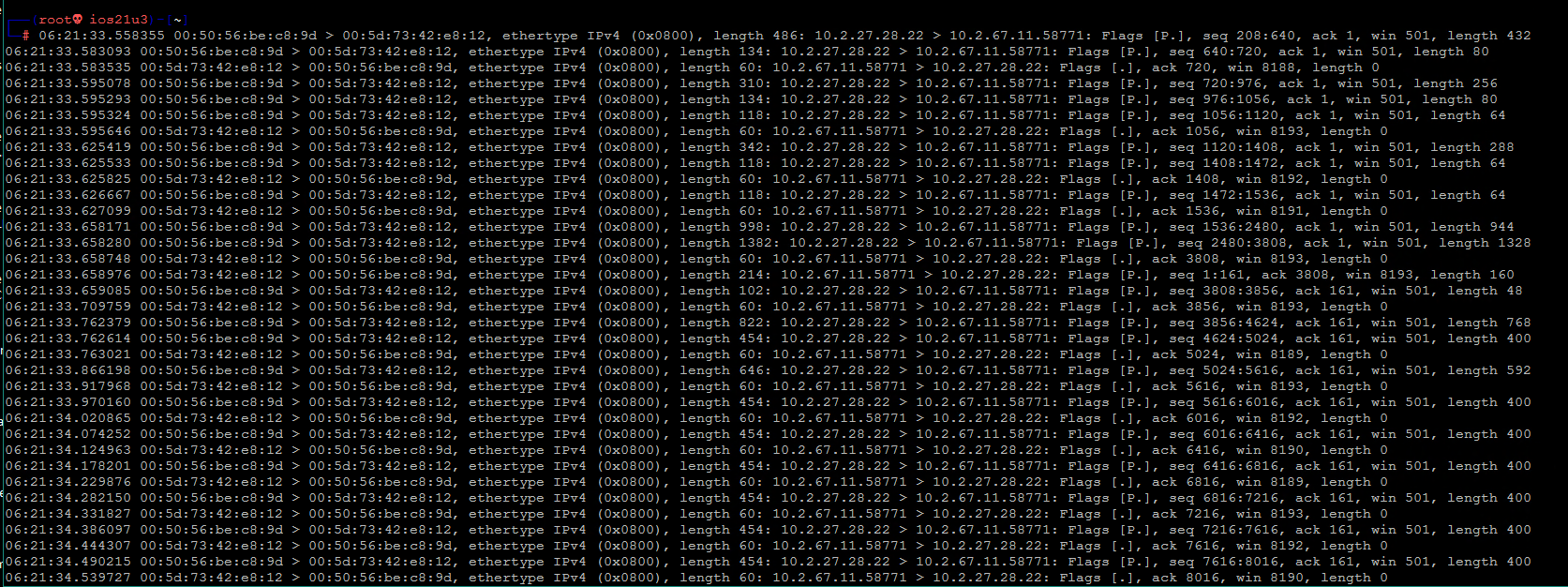Click 'length 288' payload length
This screenshot has width=1568, height=587.
1471,147
